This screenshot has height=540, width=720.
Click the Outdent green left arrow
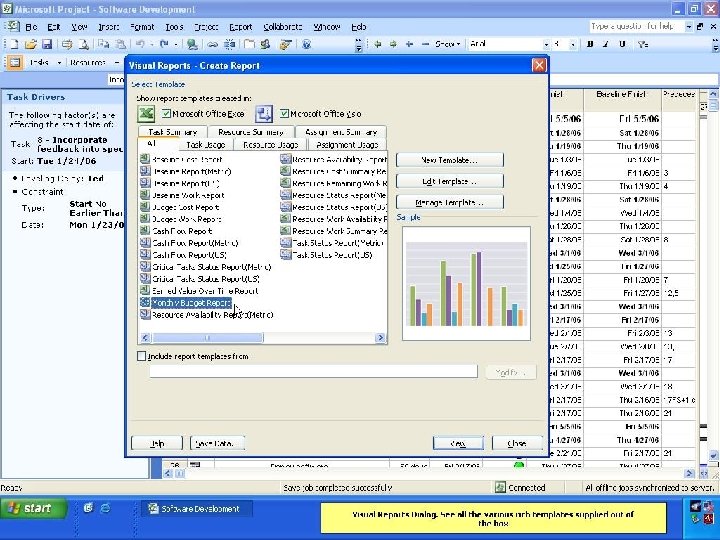[378, 44]
